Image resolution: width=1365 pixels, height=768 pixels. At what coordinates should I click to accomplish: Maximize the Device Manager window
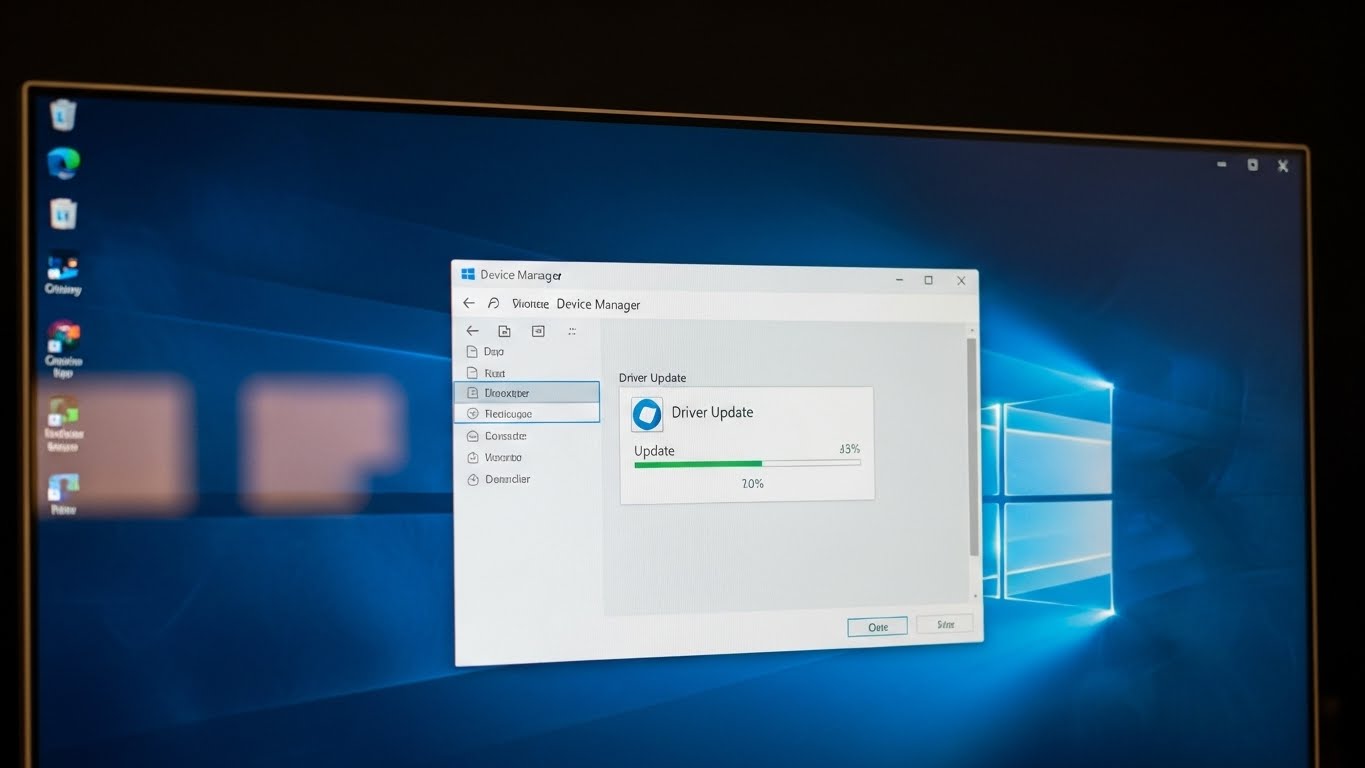[928, 280]
